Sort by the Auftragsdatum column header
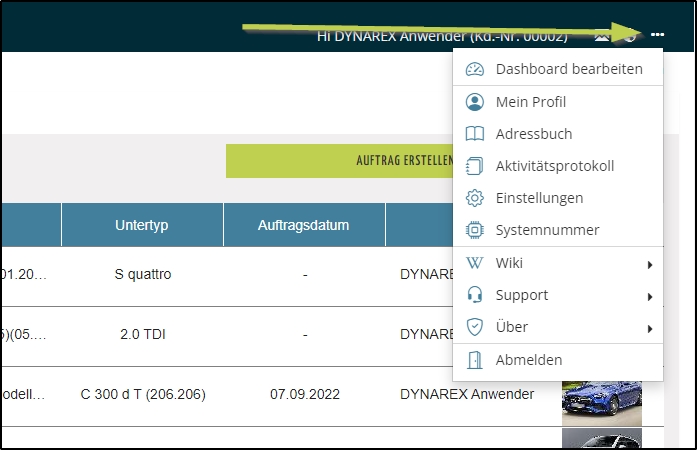The width and height of the screenshot is (697, 450). pos(303,225)
